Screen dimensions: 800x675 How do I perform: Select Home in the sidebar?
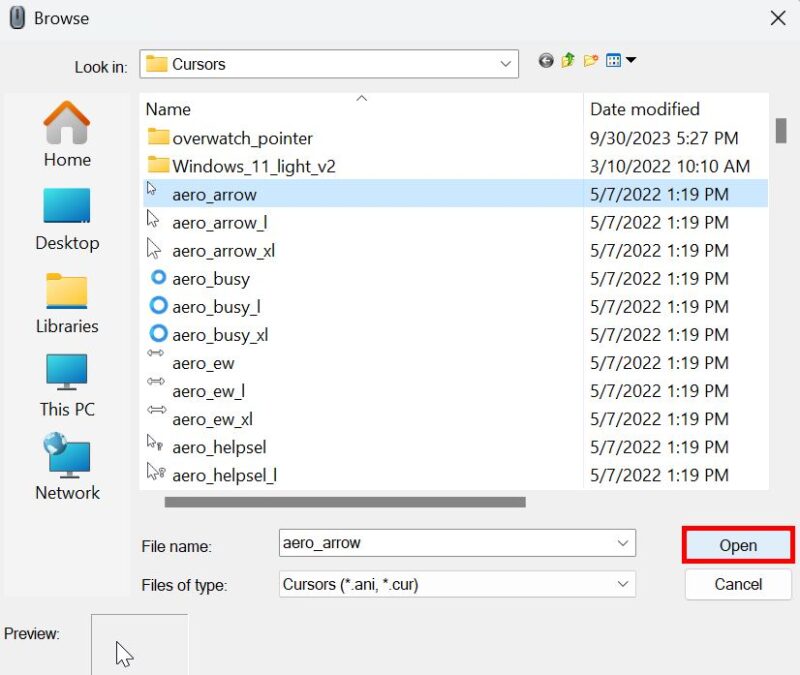click(x=66, y=135)
